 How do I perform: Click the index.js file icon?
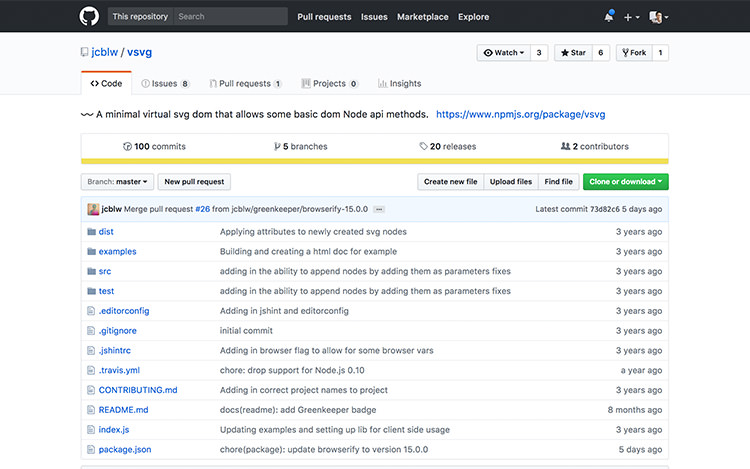(x=91, y=430)
